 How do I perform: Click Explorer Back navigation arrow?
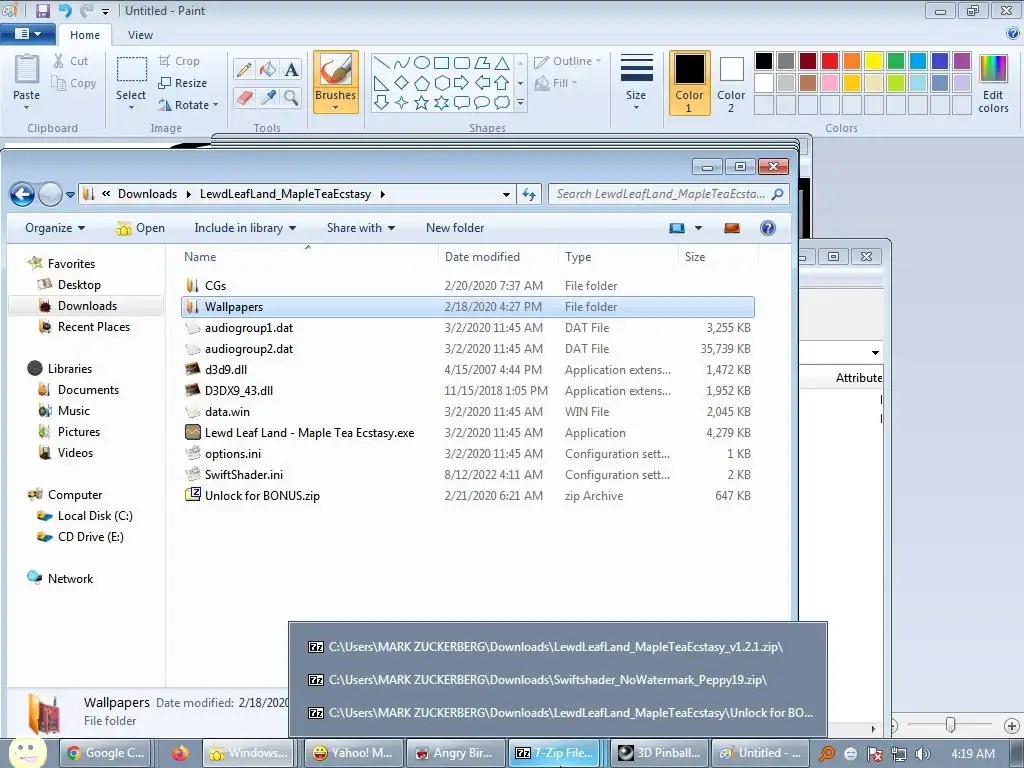point(22,194)
